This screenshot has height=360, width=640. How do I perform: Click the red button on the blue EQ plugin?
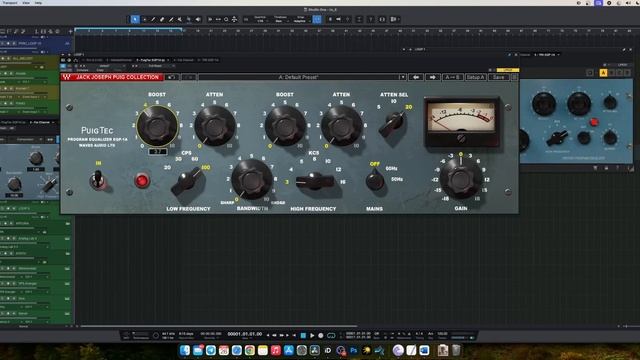[x=594, y=122]
